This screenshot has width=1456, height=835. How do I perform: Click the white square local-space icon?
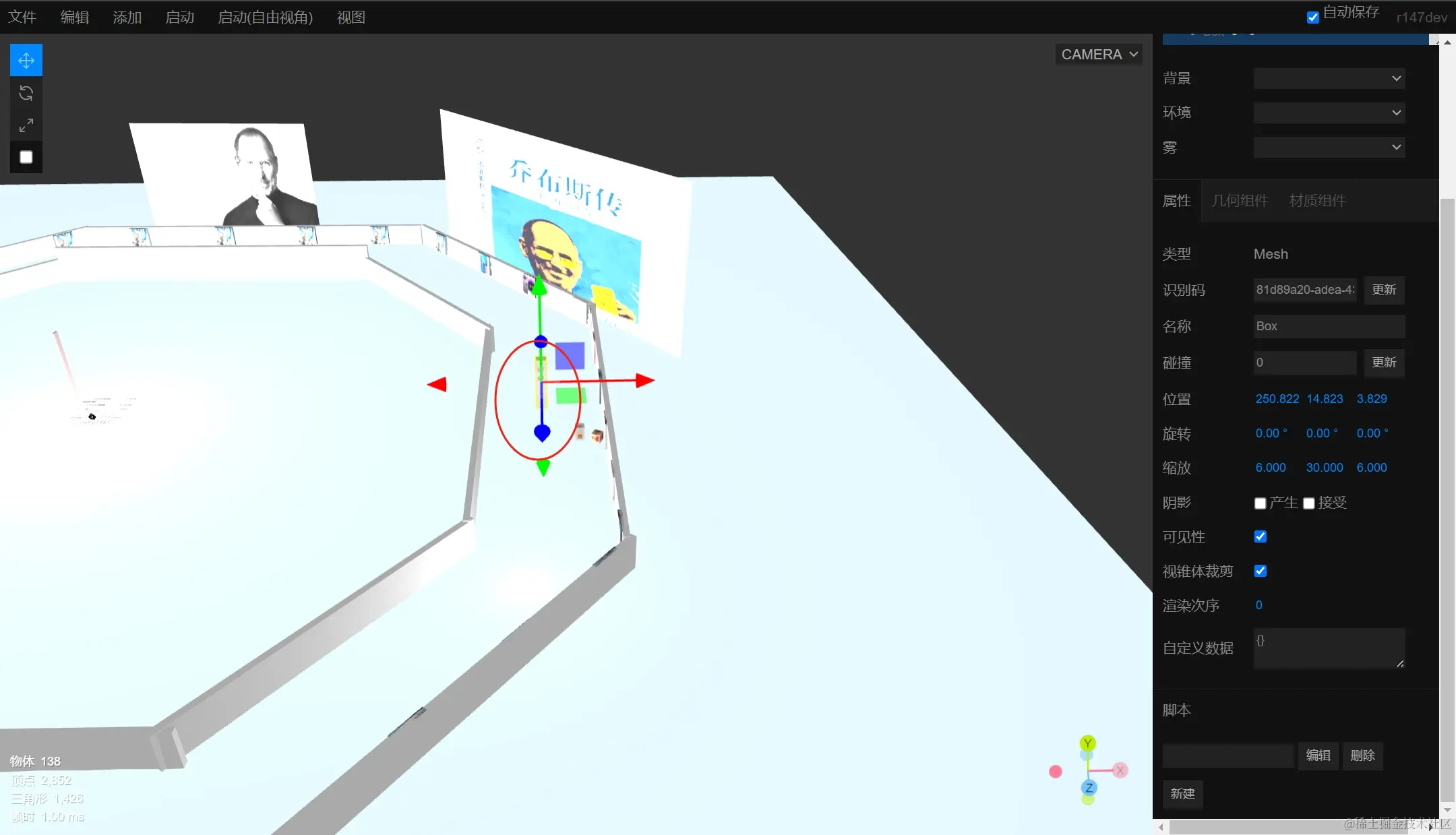[26, 157]
